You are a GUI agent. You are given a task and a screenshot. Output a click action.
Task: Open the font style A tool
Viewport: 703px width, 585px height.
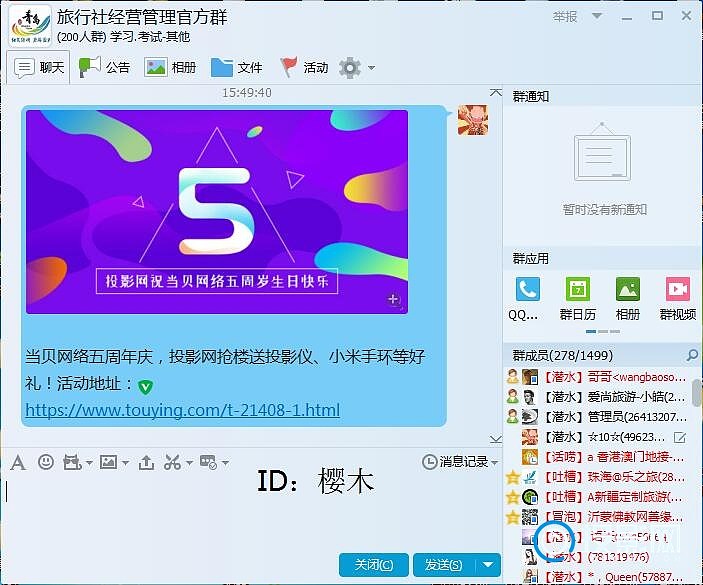18,462
